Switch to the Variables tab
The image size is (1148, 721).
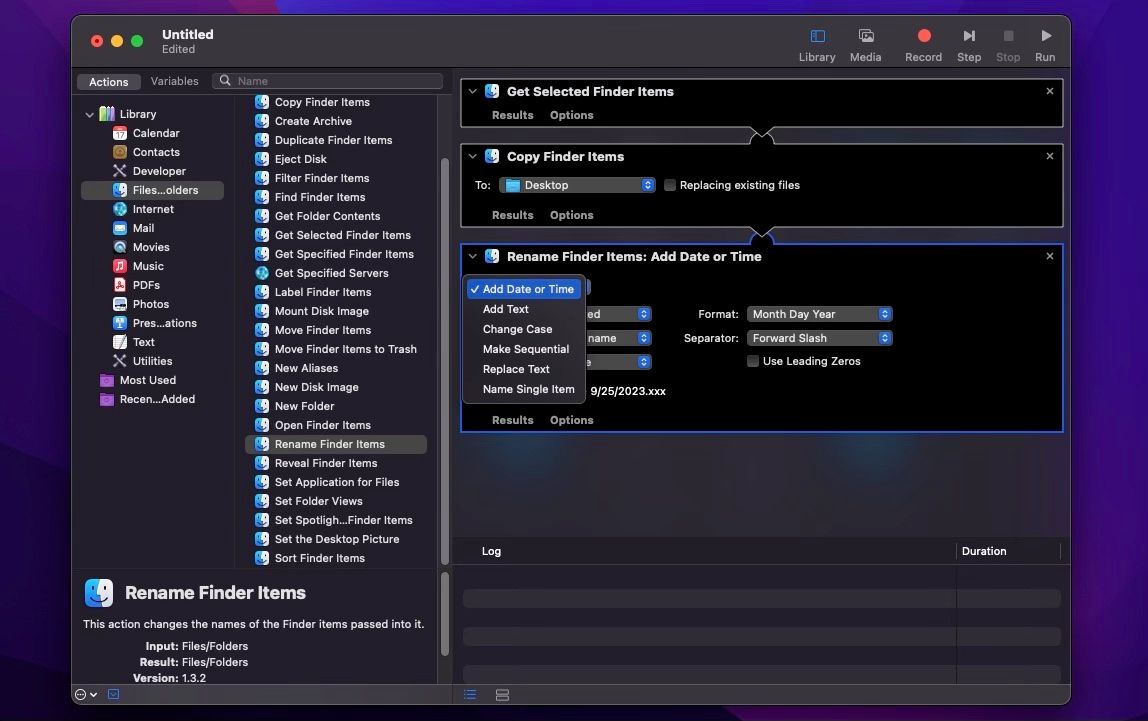point(175,81)
